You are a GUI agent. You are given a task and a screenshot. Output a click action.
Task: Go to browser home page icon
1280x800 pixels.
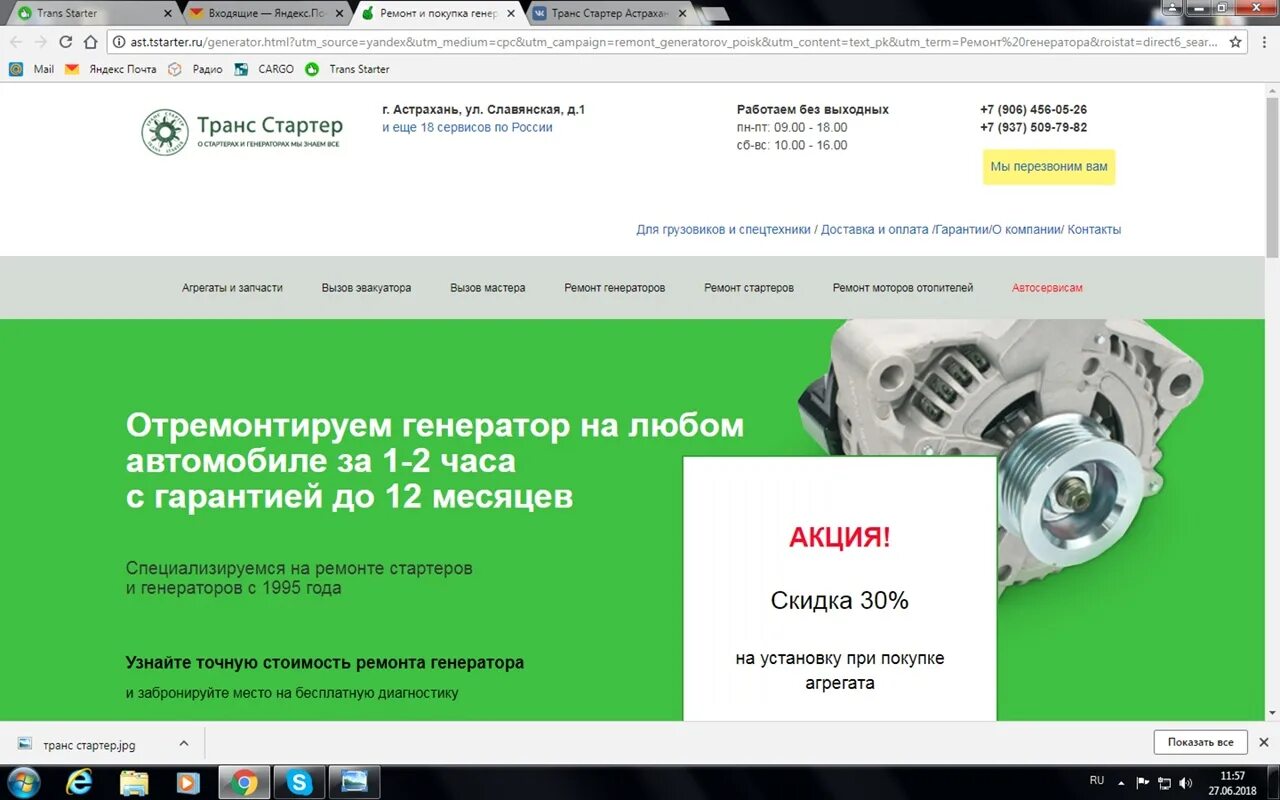tap(91, 42)
